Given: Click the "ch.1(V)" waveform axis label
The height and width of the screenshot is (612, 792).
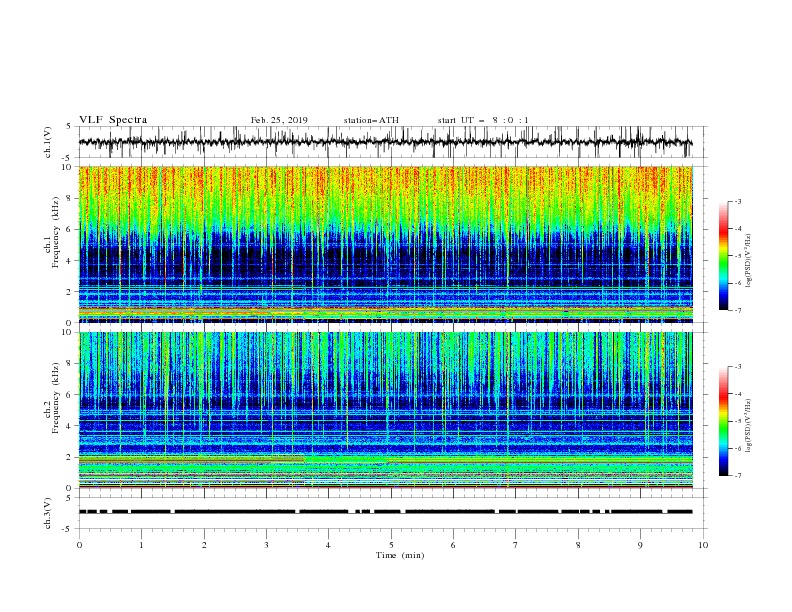Looking at the screenshot, I should tap(48, 142).
